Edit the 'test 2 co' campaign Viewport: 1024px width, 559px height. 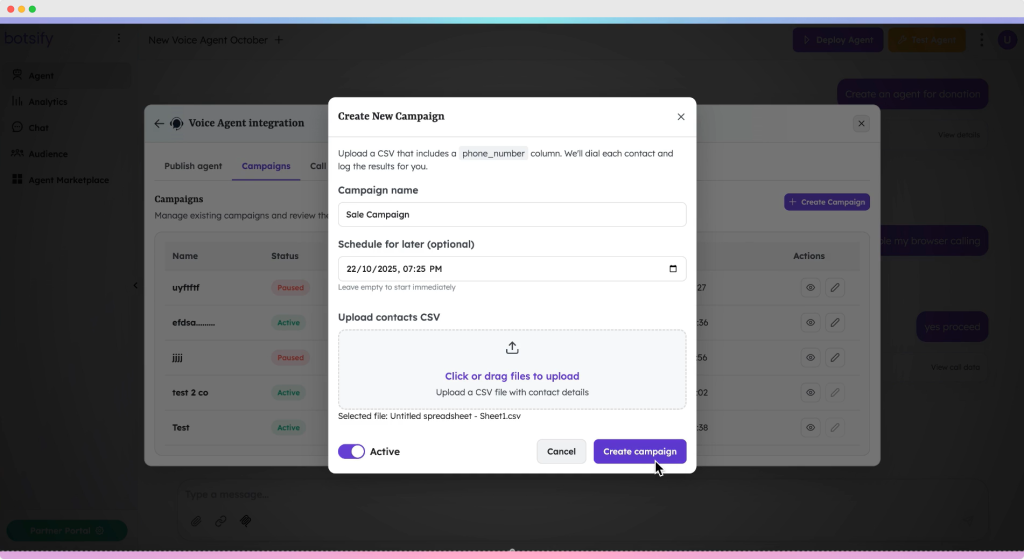(835, 392)
